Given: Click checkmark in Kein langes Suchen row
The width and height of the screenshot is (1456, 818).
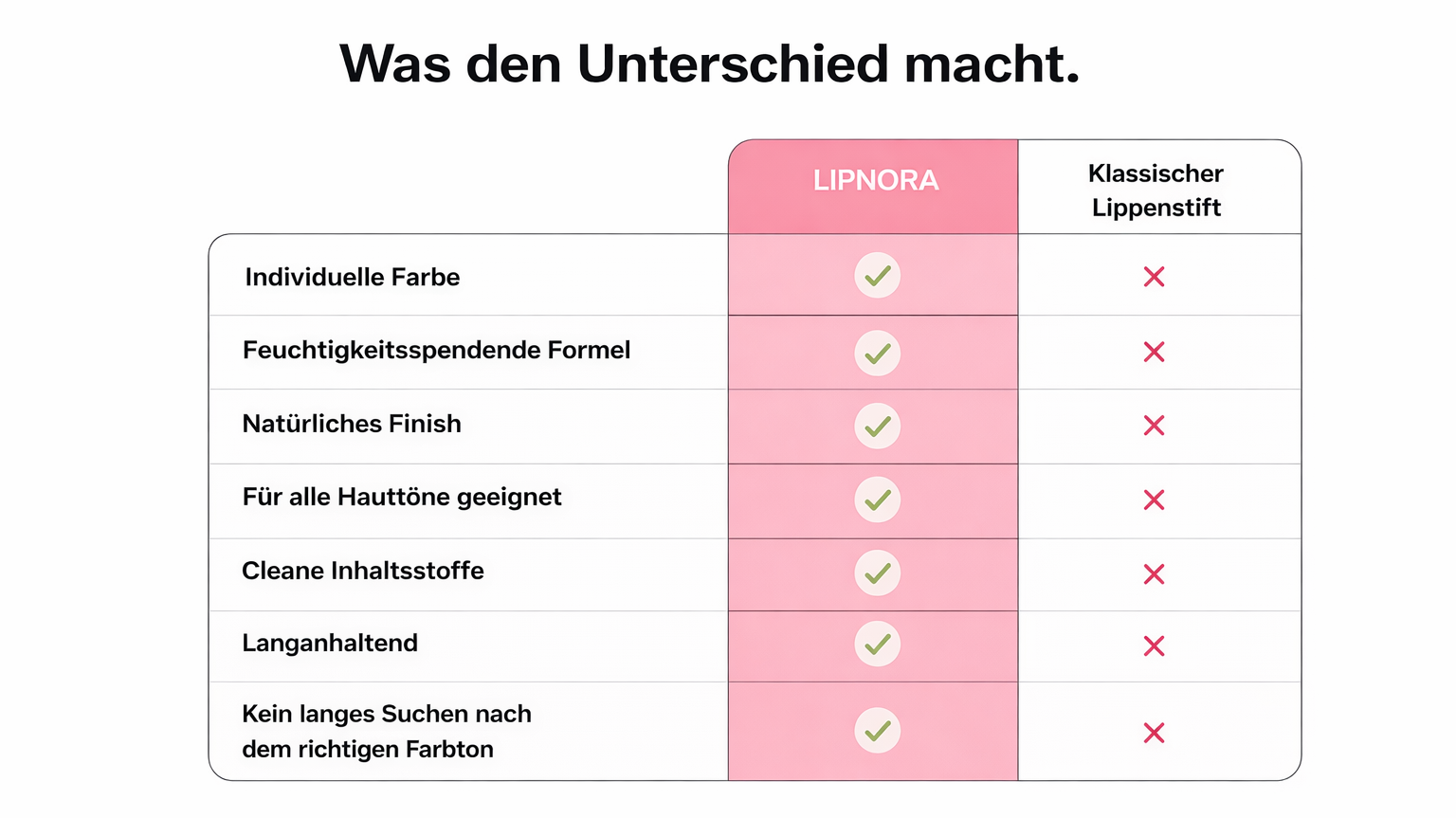Looking at the screenshot, I should (x=877, y=731).
